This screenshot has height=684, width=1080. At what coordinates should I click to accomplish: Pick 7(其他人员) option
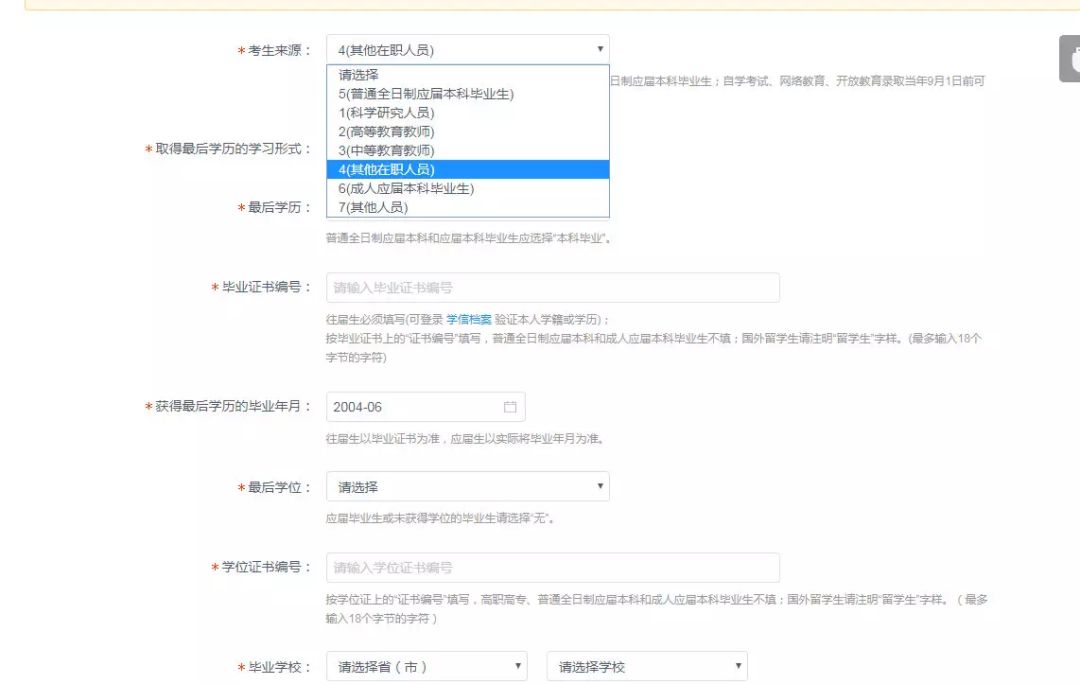[373, 208]
